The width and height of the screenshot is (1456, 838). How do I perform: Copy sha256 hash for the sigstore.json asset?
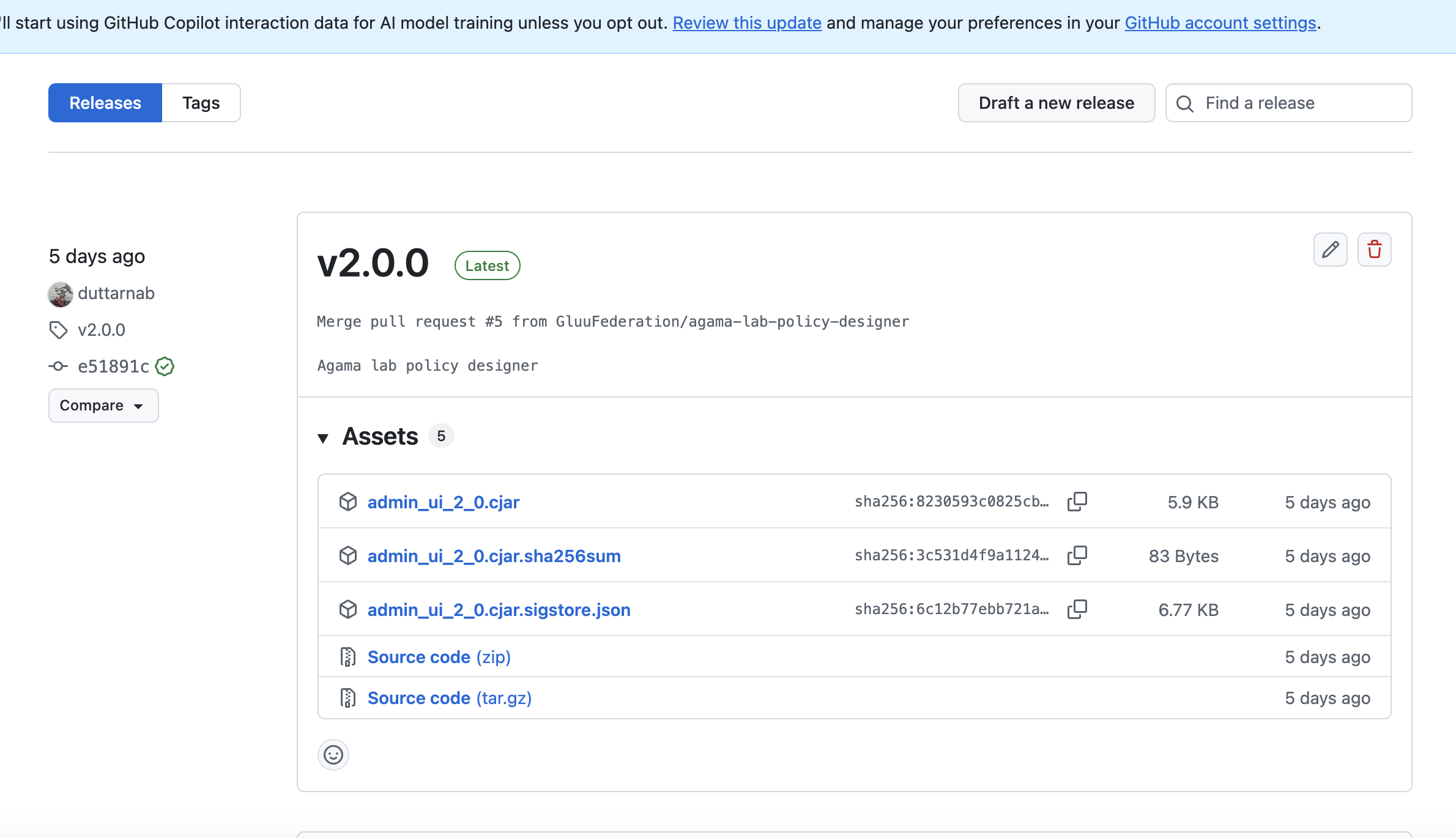tap(1077, 609)
